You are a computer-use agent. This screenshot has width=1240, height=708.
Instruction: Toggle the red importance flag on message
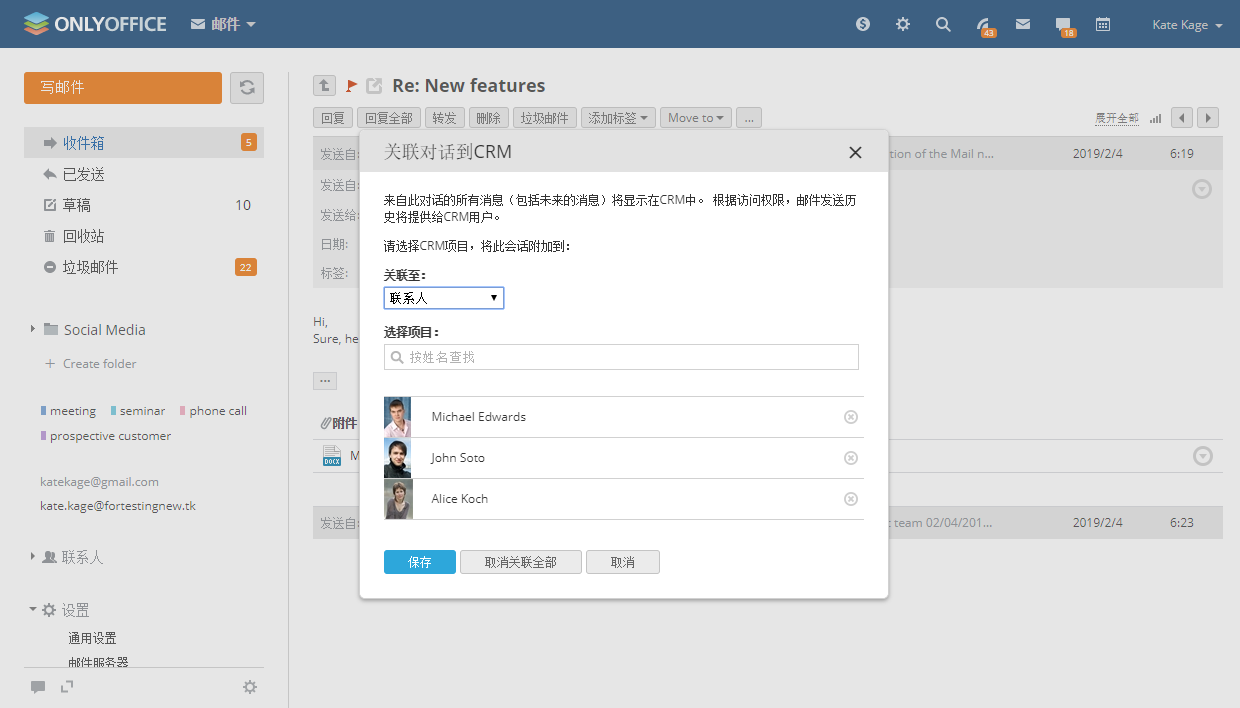[x=351, y=86]
